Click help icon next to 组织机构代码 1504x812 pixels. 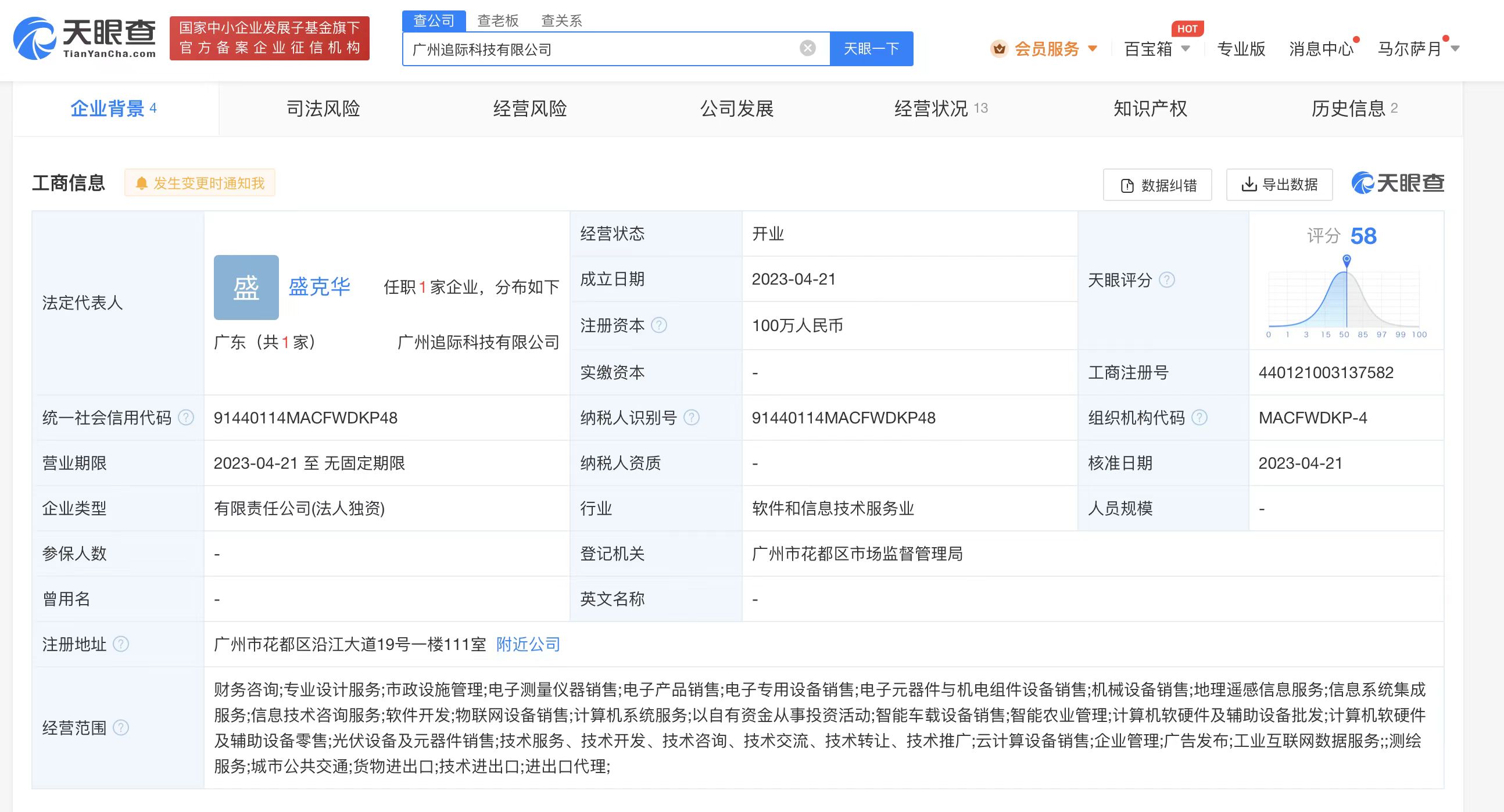pyautogui.click(x=1199, y=418)
